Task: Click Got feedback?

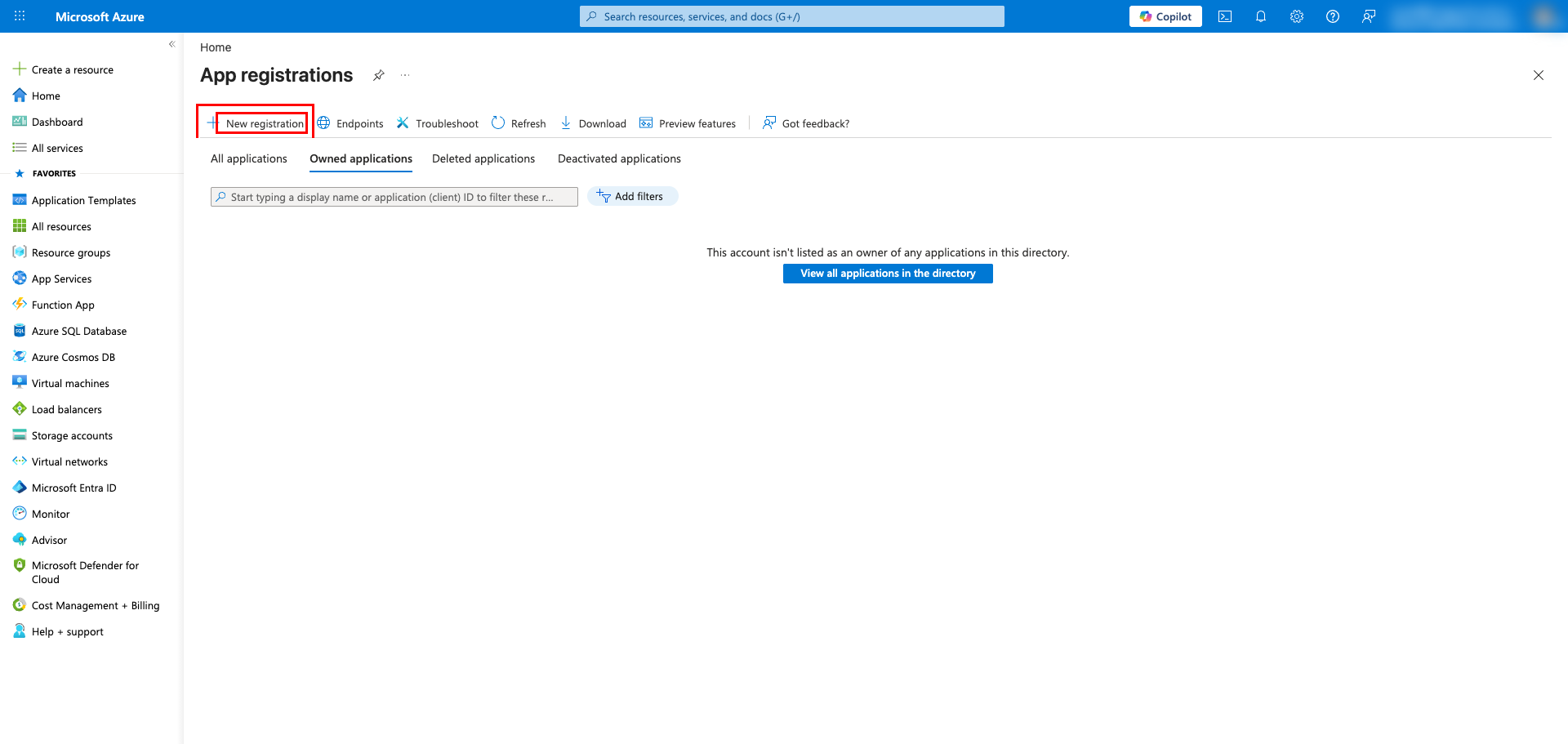Action: pos(806,123)
